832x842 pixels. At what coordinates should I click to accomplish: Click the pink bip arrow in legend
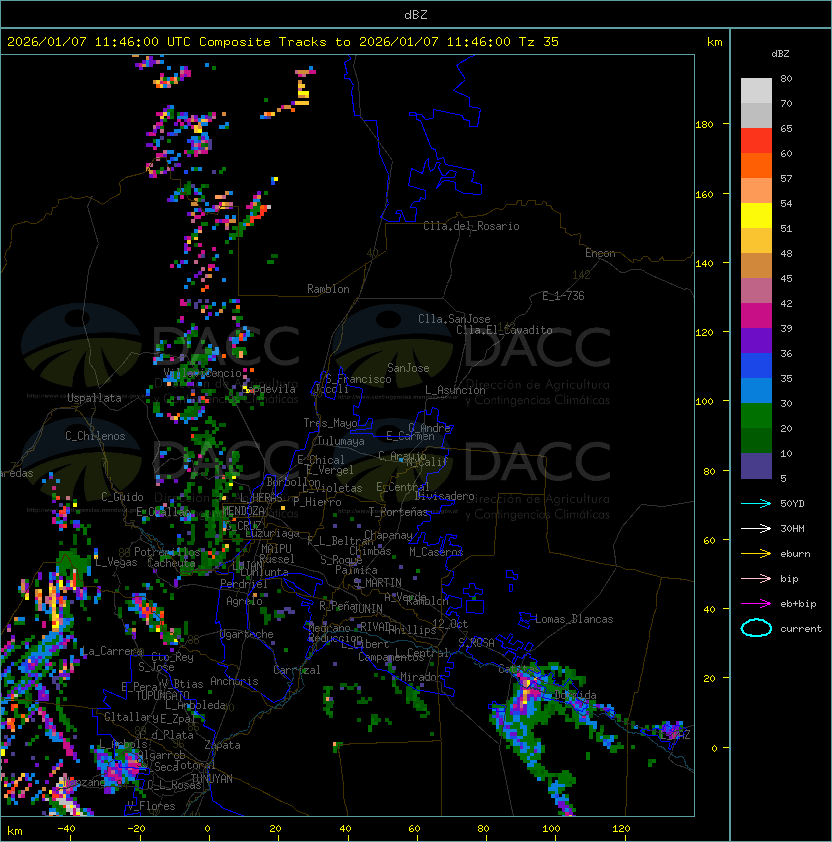(756, 578)
